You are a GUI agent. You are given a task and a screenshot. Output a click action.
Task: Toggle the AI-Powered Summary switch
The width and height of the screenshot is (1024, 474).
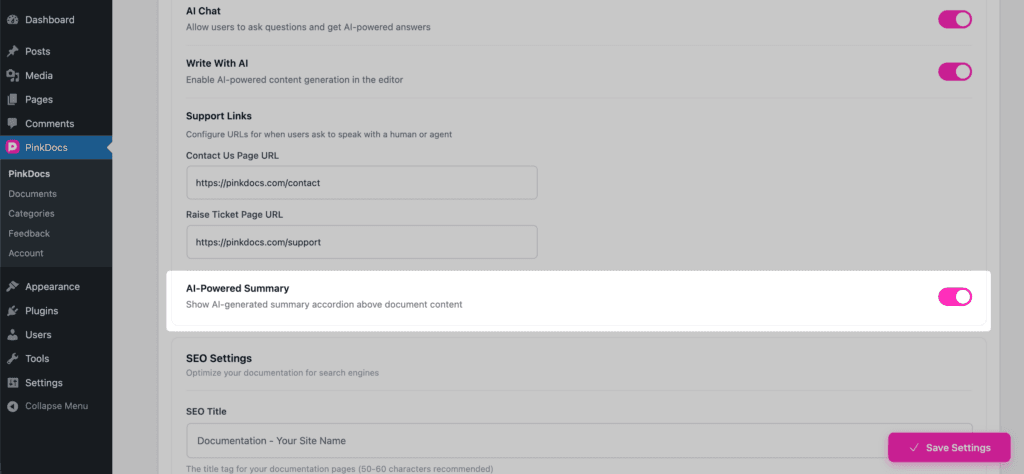pyautogui.click(x=955, y=296)
